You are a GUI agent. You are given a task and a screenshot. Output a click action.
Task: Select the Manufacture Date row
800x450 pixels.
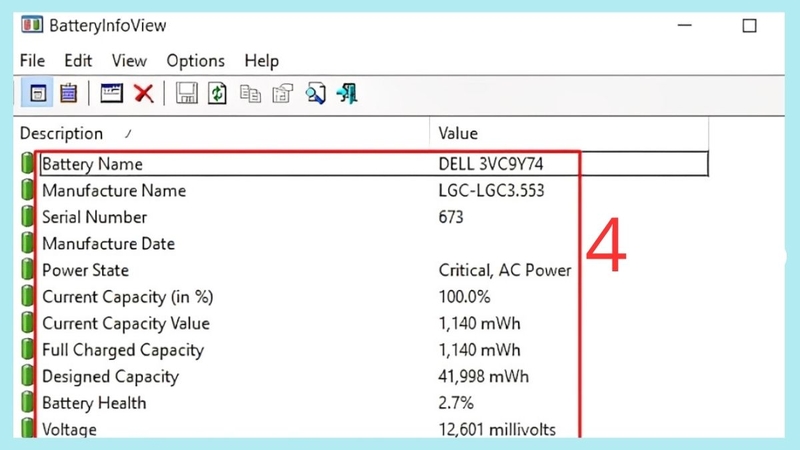coord(364,243)
